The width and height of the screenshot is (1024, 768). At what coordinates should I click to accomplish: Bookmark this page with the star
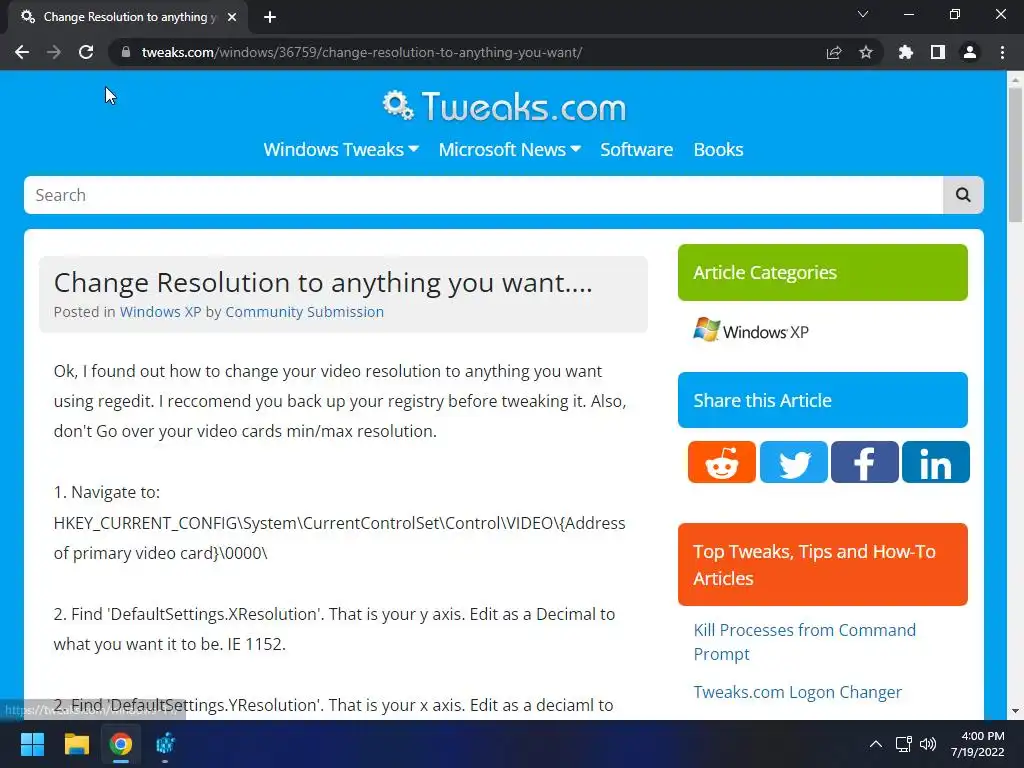[x=866, y=52]
